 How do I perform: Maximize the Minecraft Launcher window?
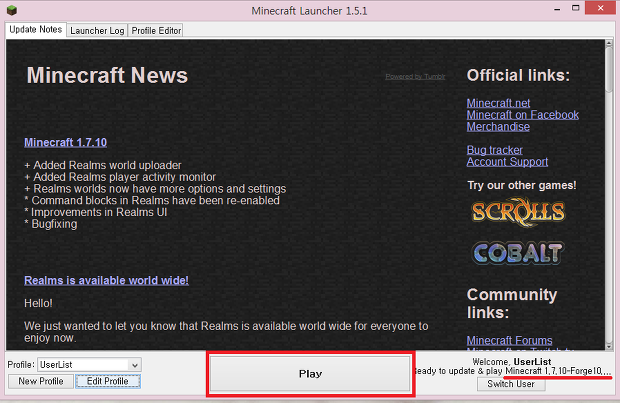pyautogui.click(x=576, y=8)
